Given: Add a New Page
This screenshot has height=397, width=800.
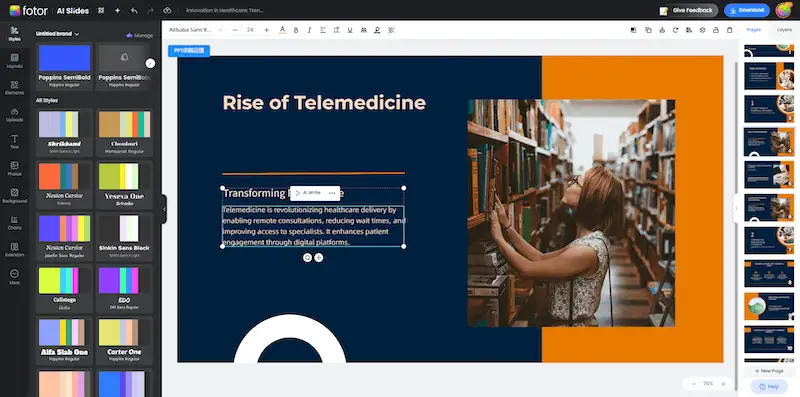Looking at the screenshot, I should tap(768, 371).
